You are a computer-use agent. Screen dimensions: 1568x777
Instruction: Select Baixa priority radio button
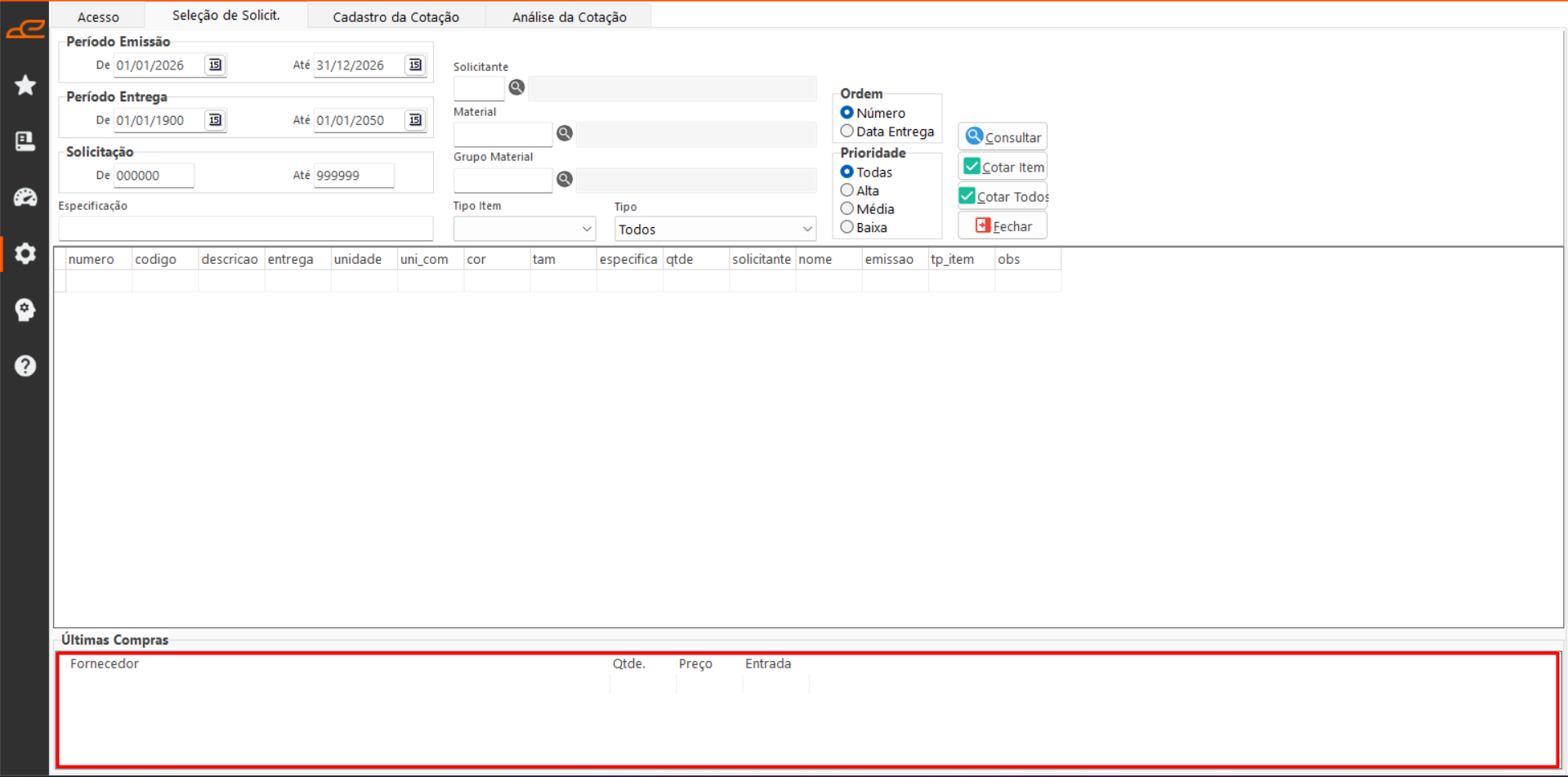[x=847, y=227]
